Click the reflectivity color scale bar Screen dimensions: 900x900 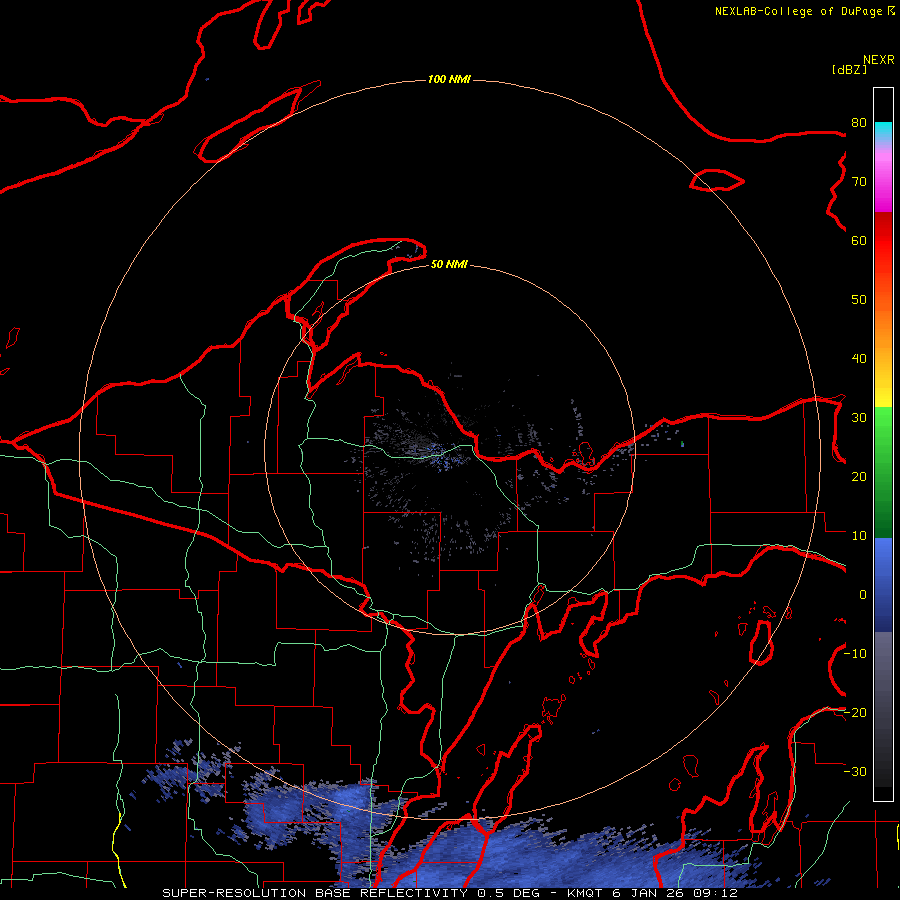coord(883,444)
